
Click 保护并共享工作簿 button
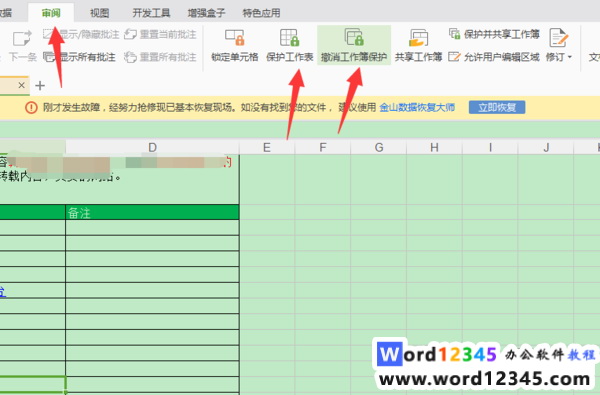[x=494, y=34]
